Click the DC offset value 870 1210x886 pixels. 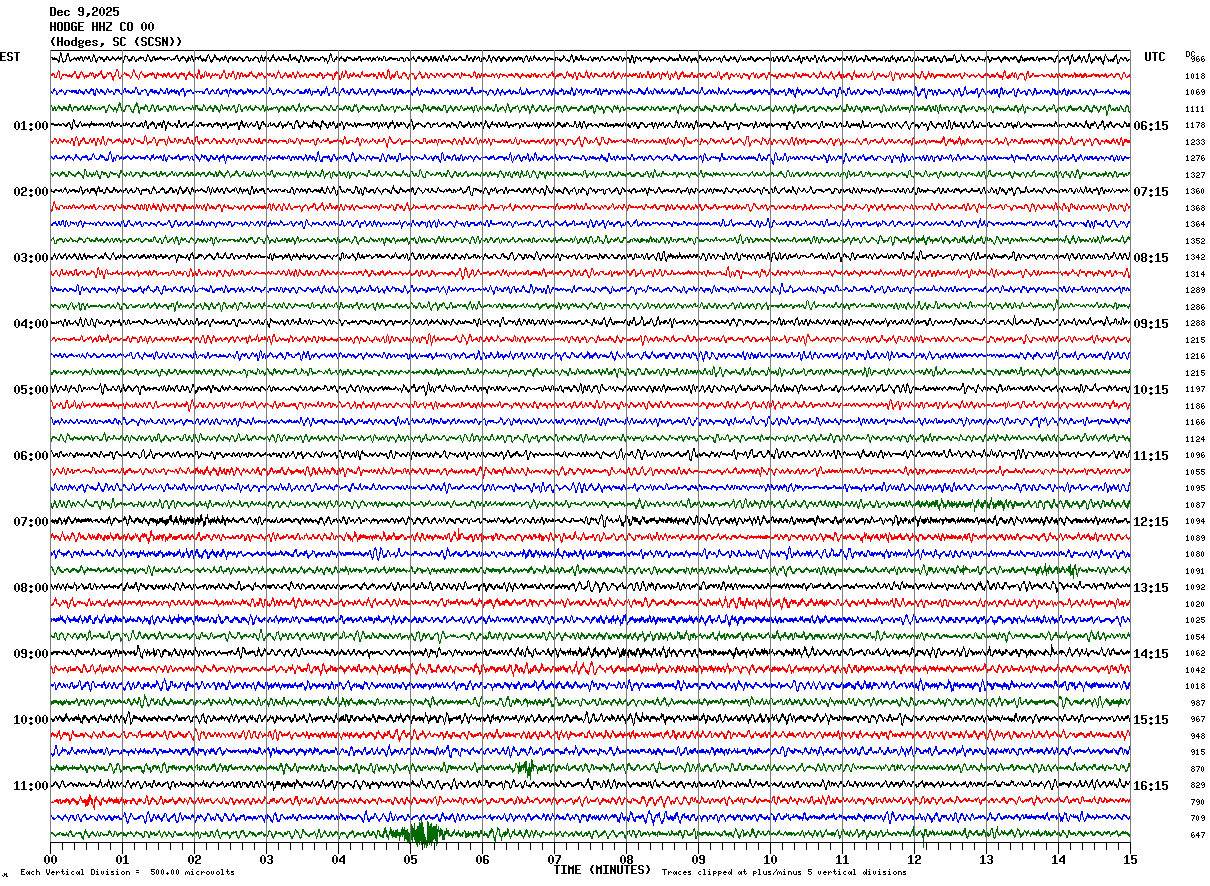(1198, 769)
